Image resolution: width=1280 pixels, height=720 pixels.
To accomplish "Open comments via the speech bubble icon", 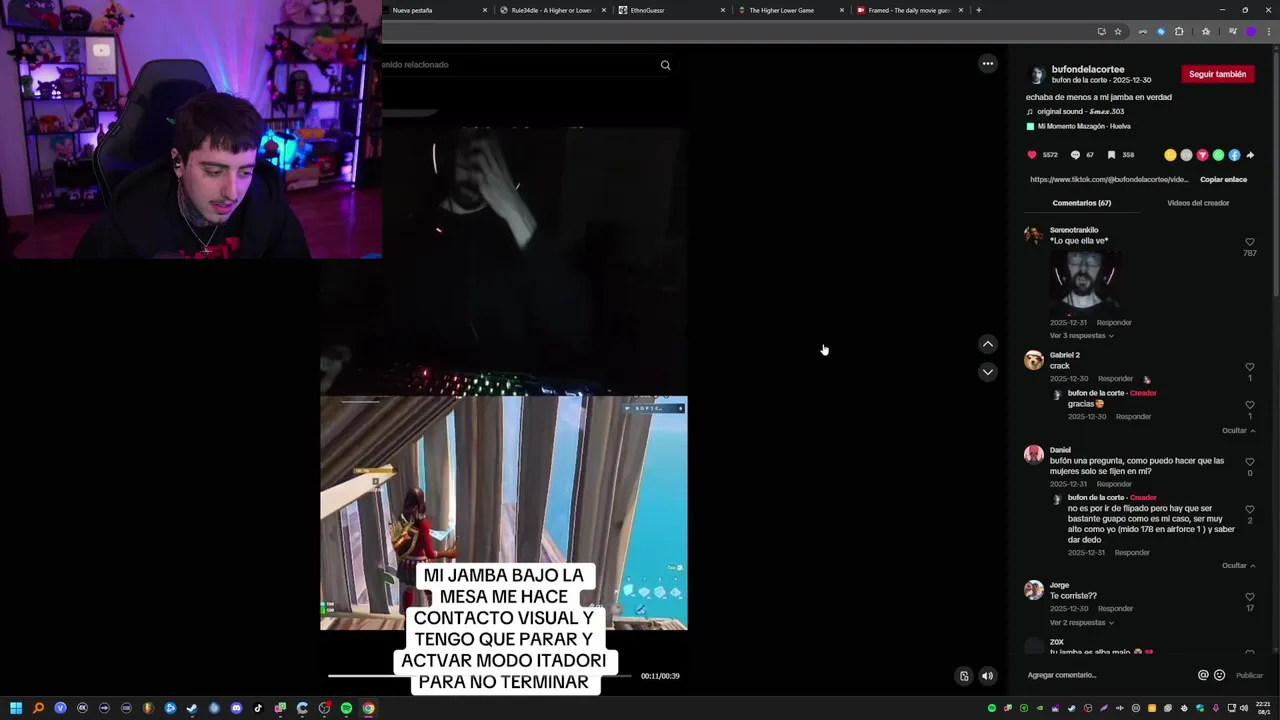I will click(1075, 155).
